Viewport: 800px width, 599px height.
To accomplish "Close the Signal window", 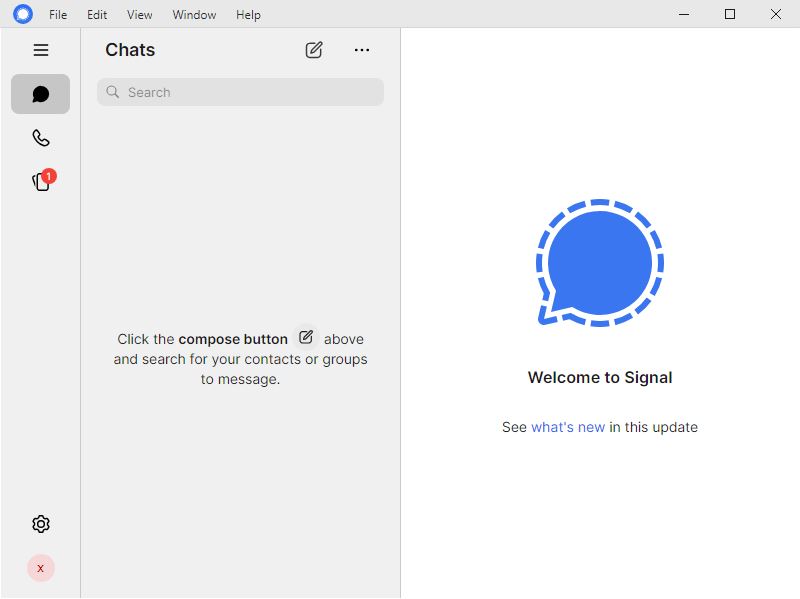I will tap(776, 14).
